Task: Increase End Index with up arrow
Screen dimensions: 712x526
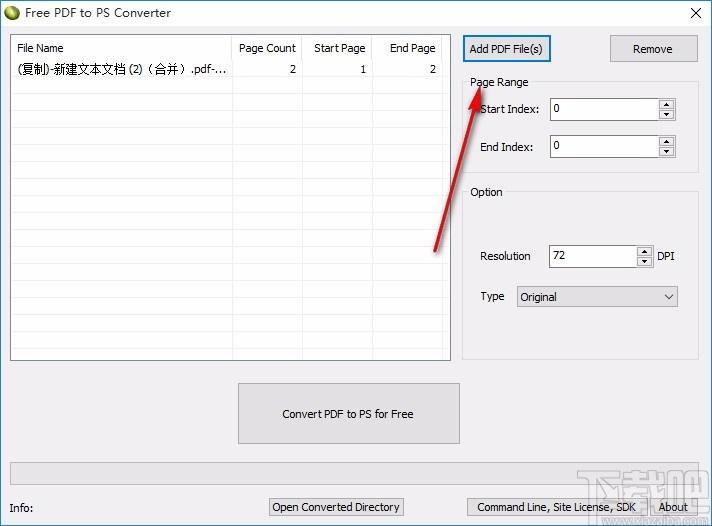Action: [x=666, y=141]
